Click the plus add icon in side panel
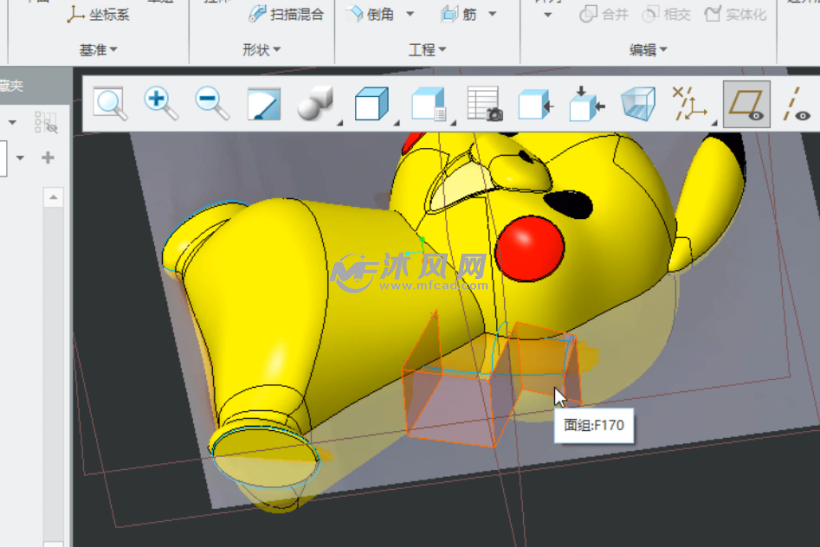The width and height of the screenshot is (820, 547). [x=48, y=157]
